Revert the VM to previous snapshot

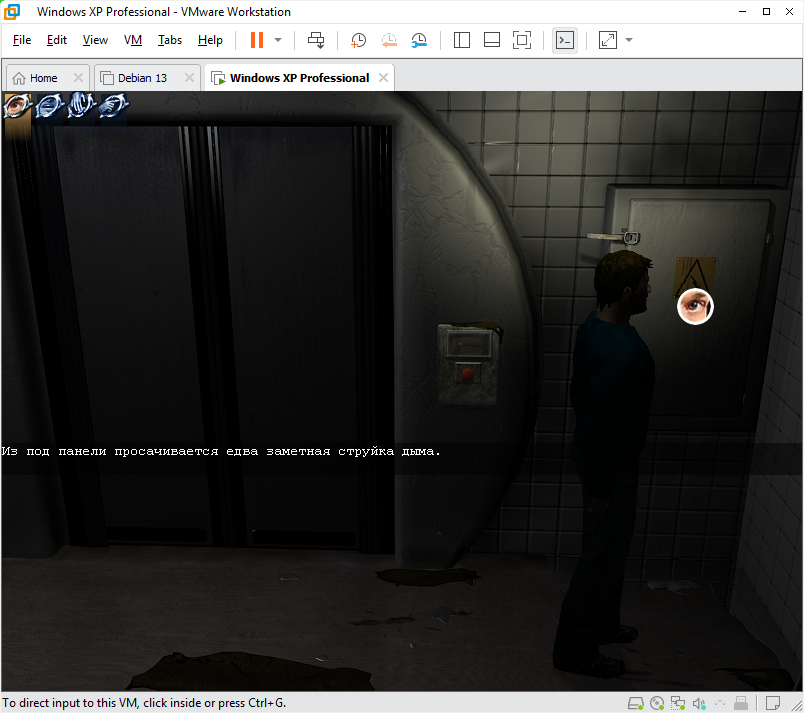(x=388, y=40)
